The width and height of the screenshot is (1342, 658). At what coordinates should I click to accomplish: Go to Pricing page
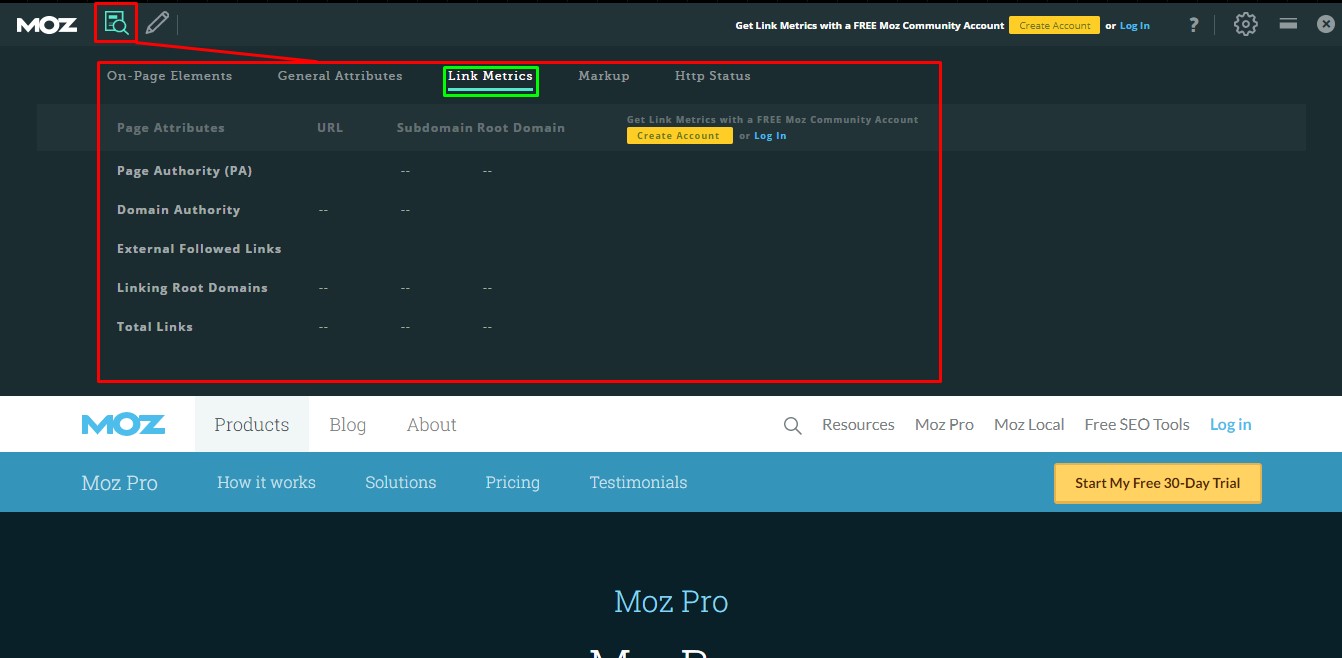click(x=512, y=482)
